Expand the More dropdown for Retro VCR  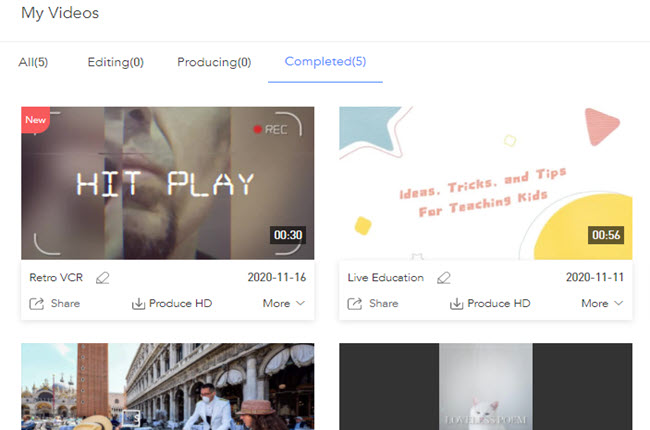point(284,303)
